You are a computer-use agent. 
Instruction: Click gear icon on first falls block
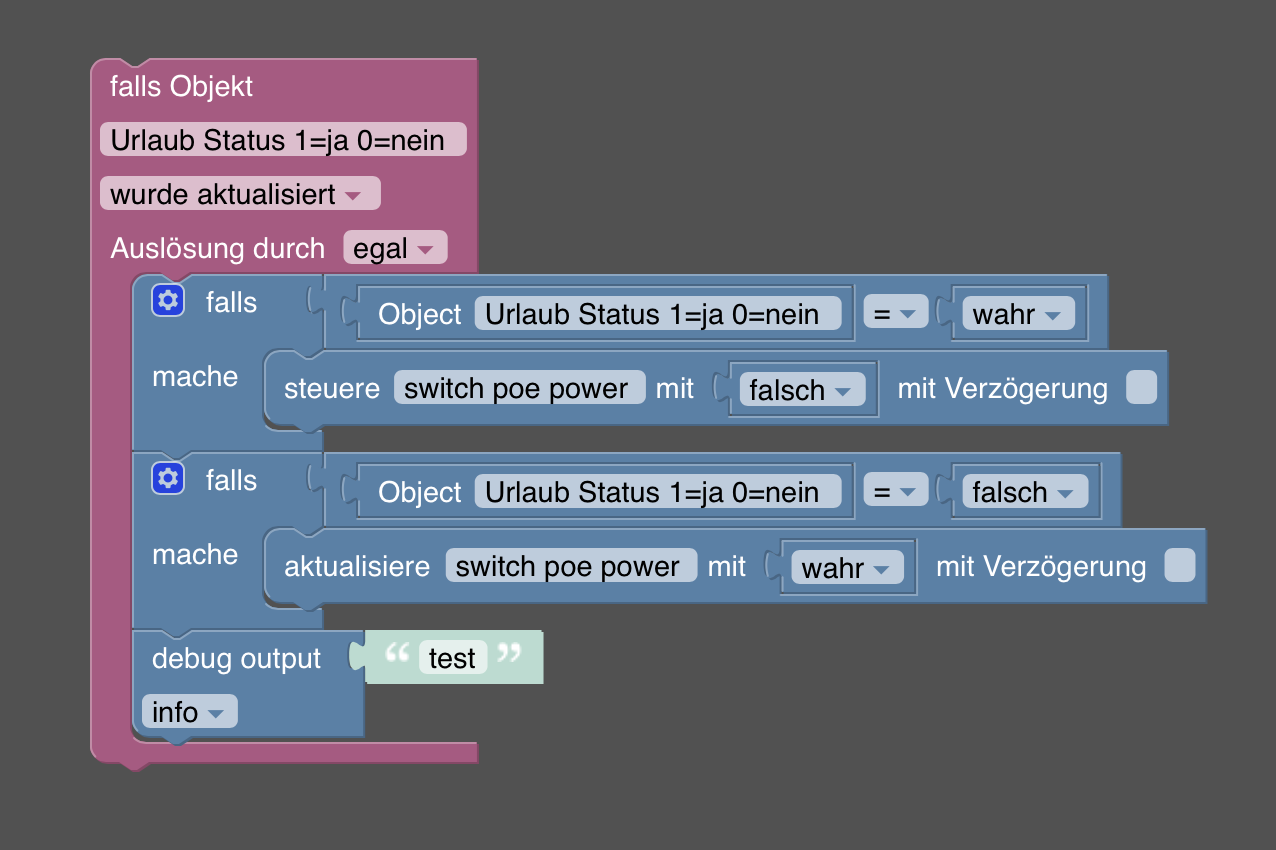tap(167, 300)
